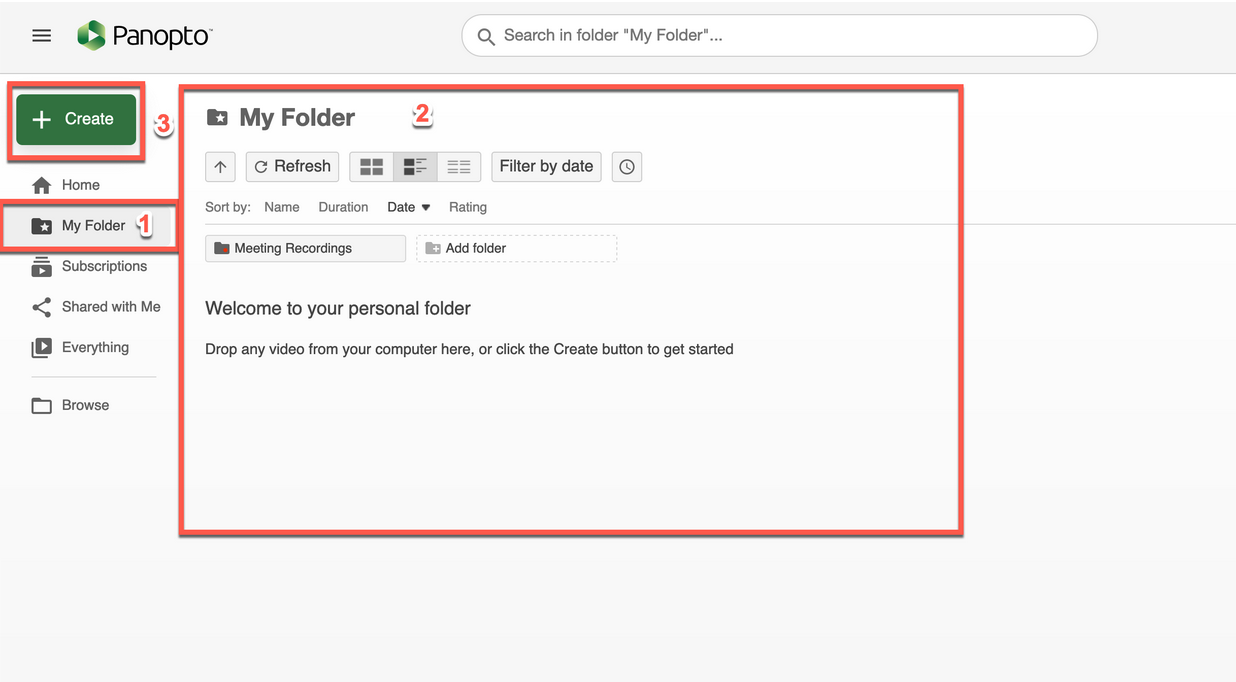Screen dimensions: 1236x682
Task: Click the Refresh button
Action: pos(293,167)
